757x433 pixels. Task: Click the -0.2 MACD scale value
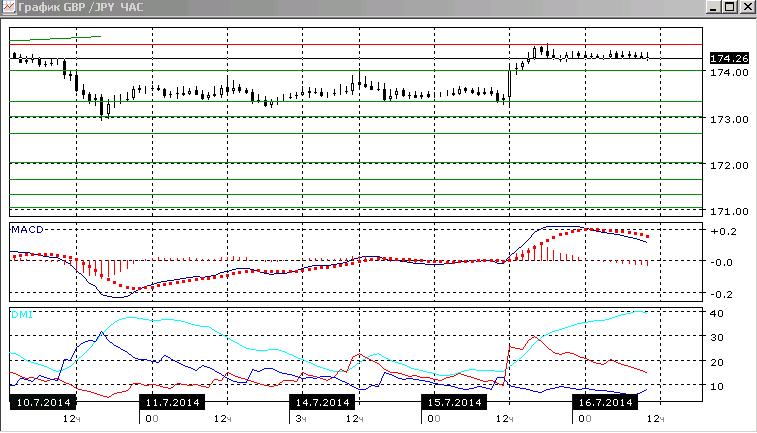click(724, 294)
